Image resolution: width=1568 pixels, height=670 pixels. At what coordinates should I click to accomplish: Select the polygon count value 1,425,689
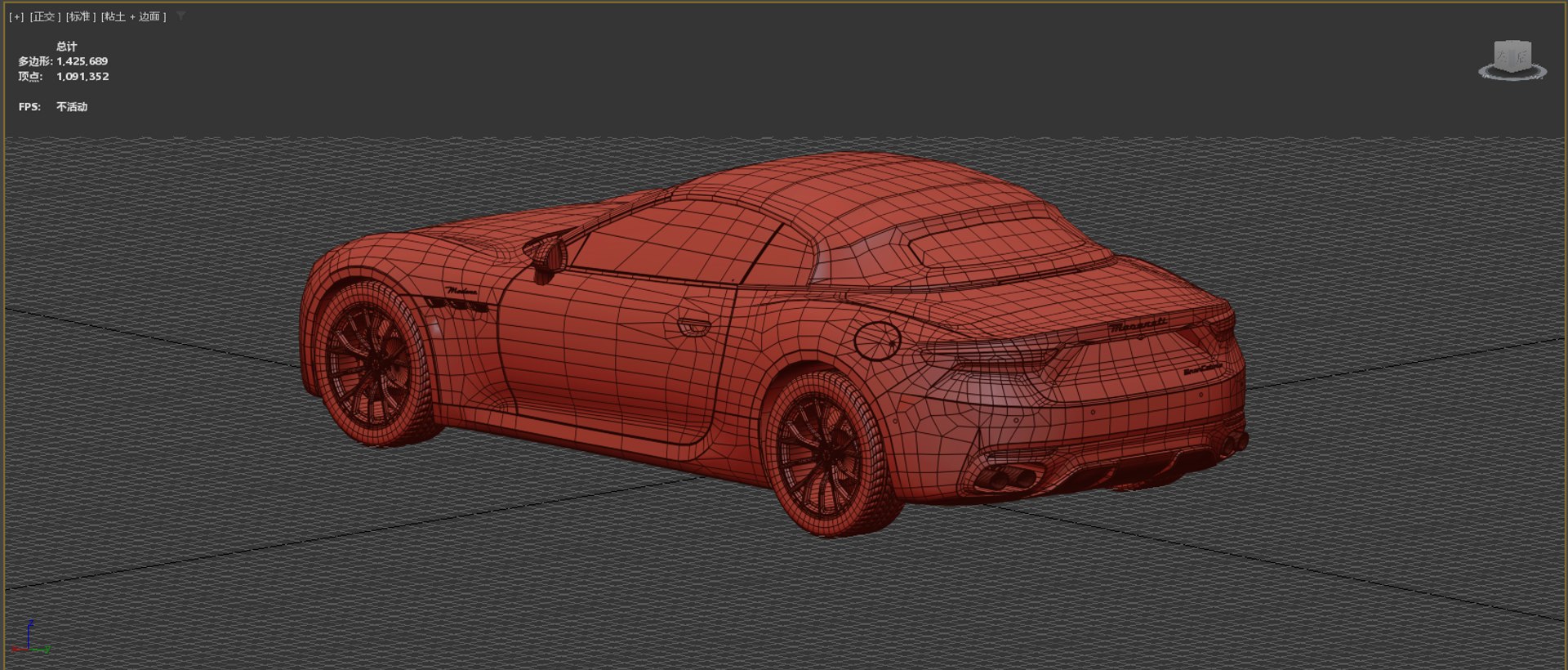click(82, 61)
